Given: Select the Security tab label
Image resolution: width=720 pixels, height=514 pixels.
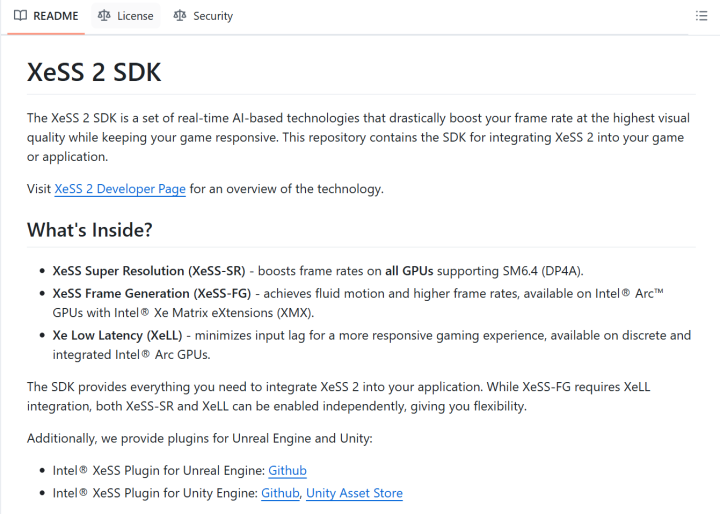Looking at the screenshot, I should click(213, 16).
